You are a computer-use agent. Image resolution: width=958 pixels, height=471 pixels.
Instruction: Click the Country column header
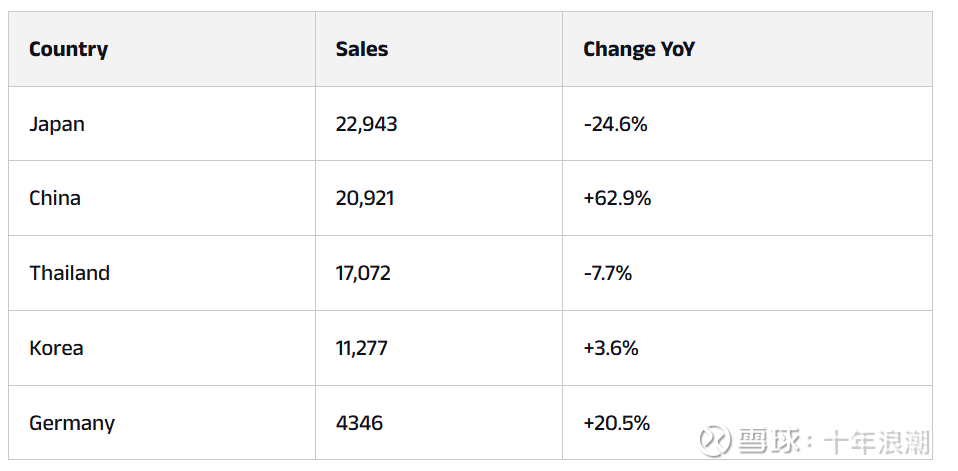coord(68,49)
